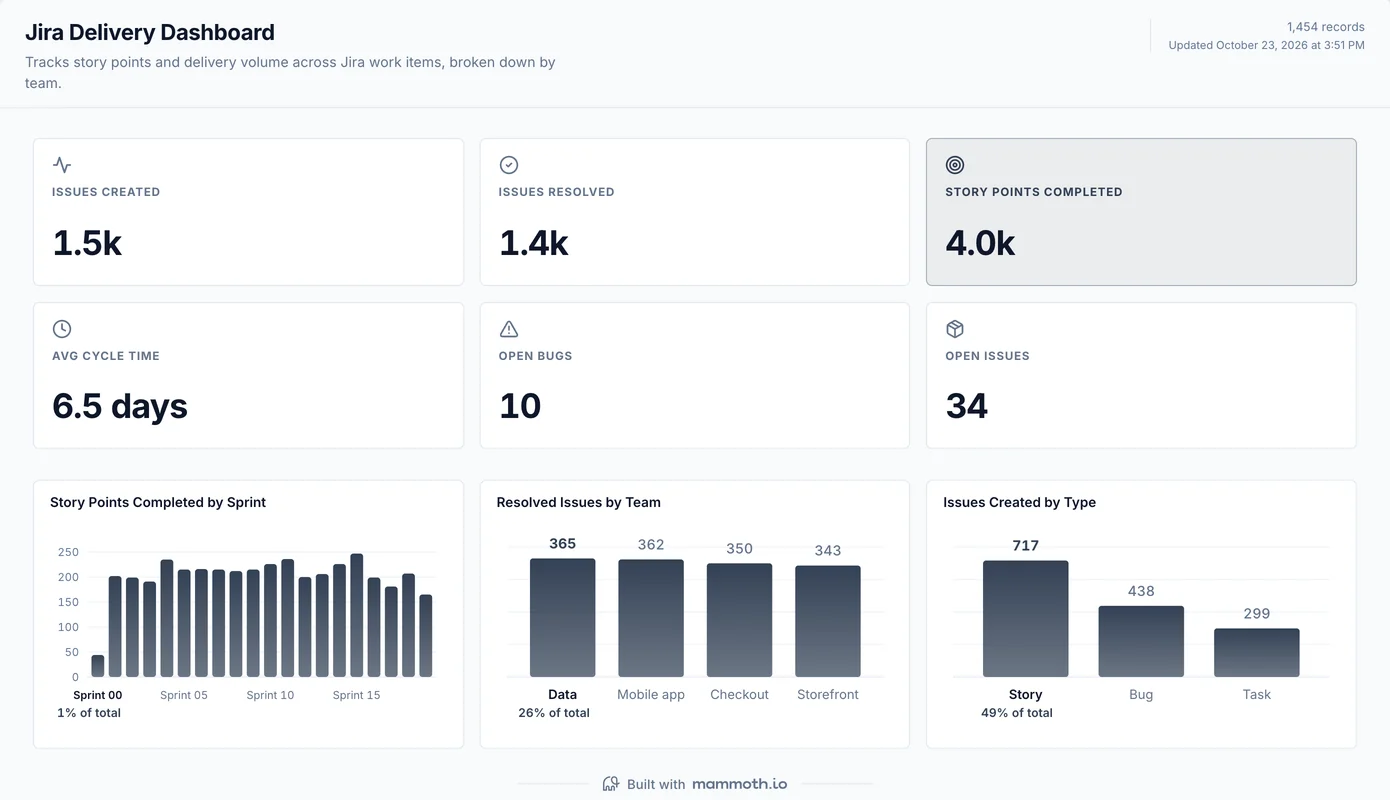Viewport: 1390px width, 800px height.
Task: Click the "Resolved Issues by Team" chart title
Action: pyautogui.click(x=579, y=502)
